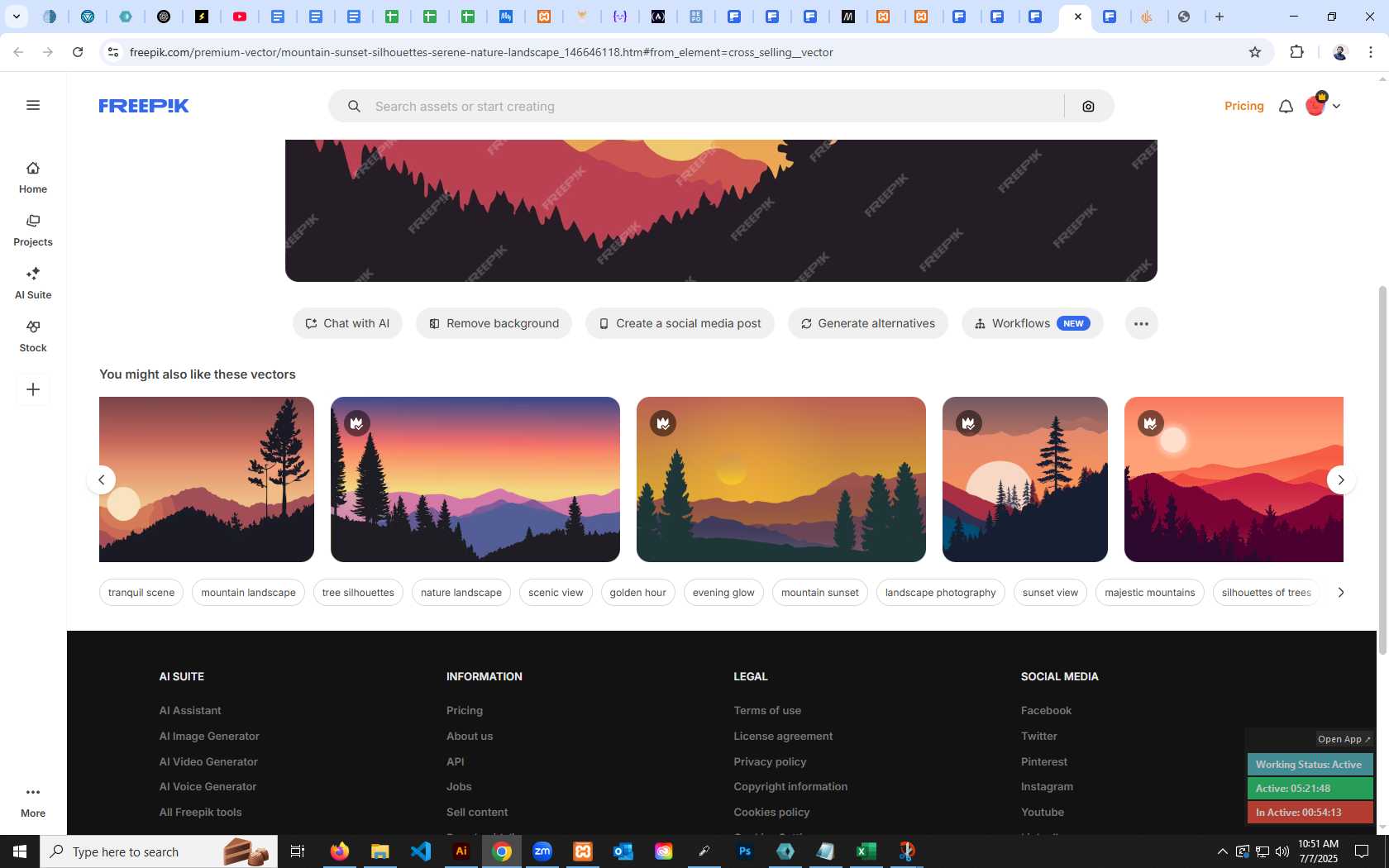Open the three-dot more actions menu
1389x868 pixels.
(x=1141, y=323)
